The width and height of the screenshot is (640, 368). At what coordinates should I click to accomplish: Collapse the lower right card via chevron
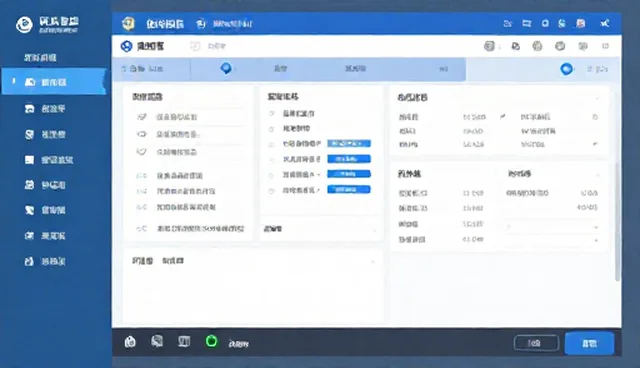598,175
